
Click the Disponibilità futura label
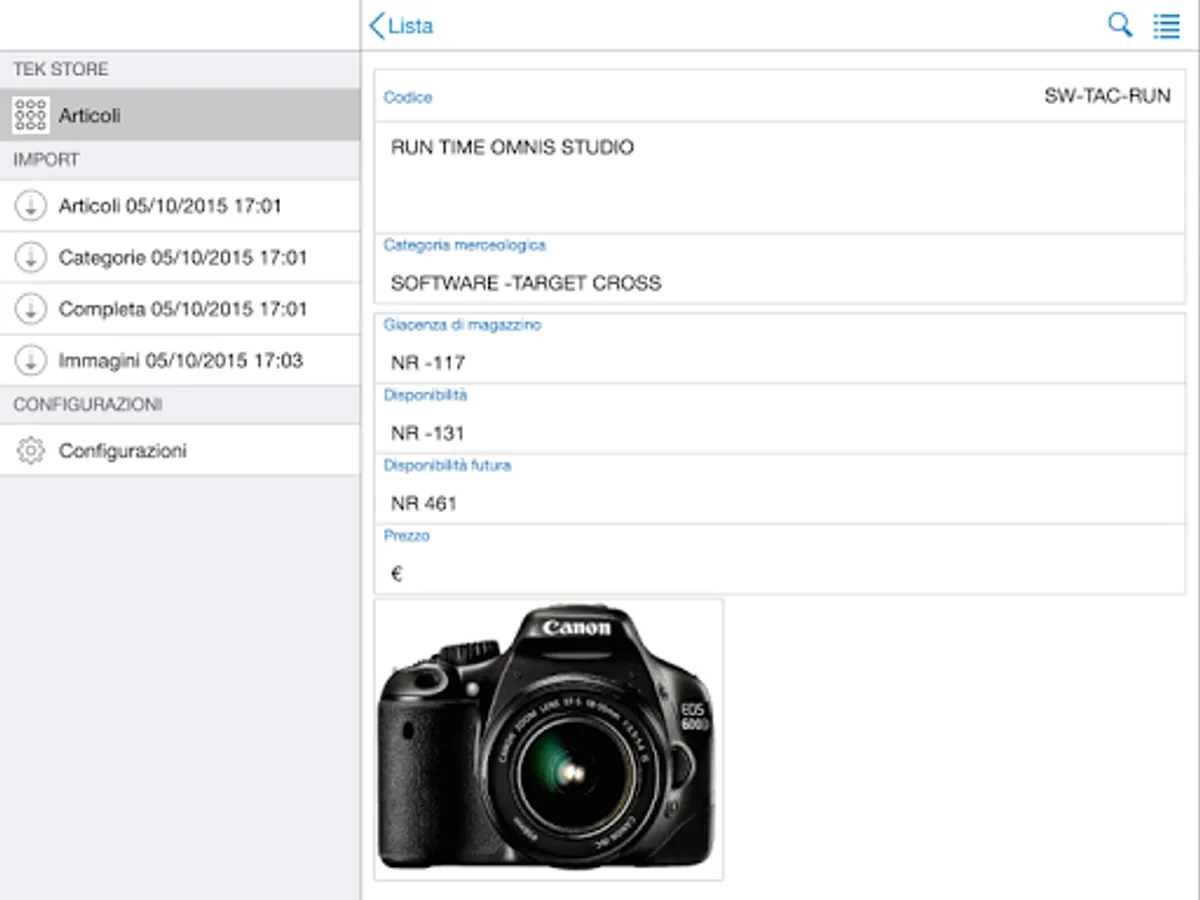[x=447, y=465]
